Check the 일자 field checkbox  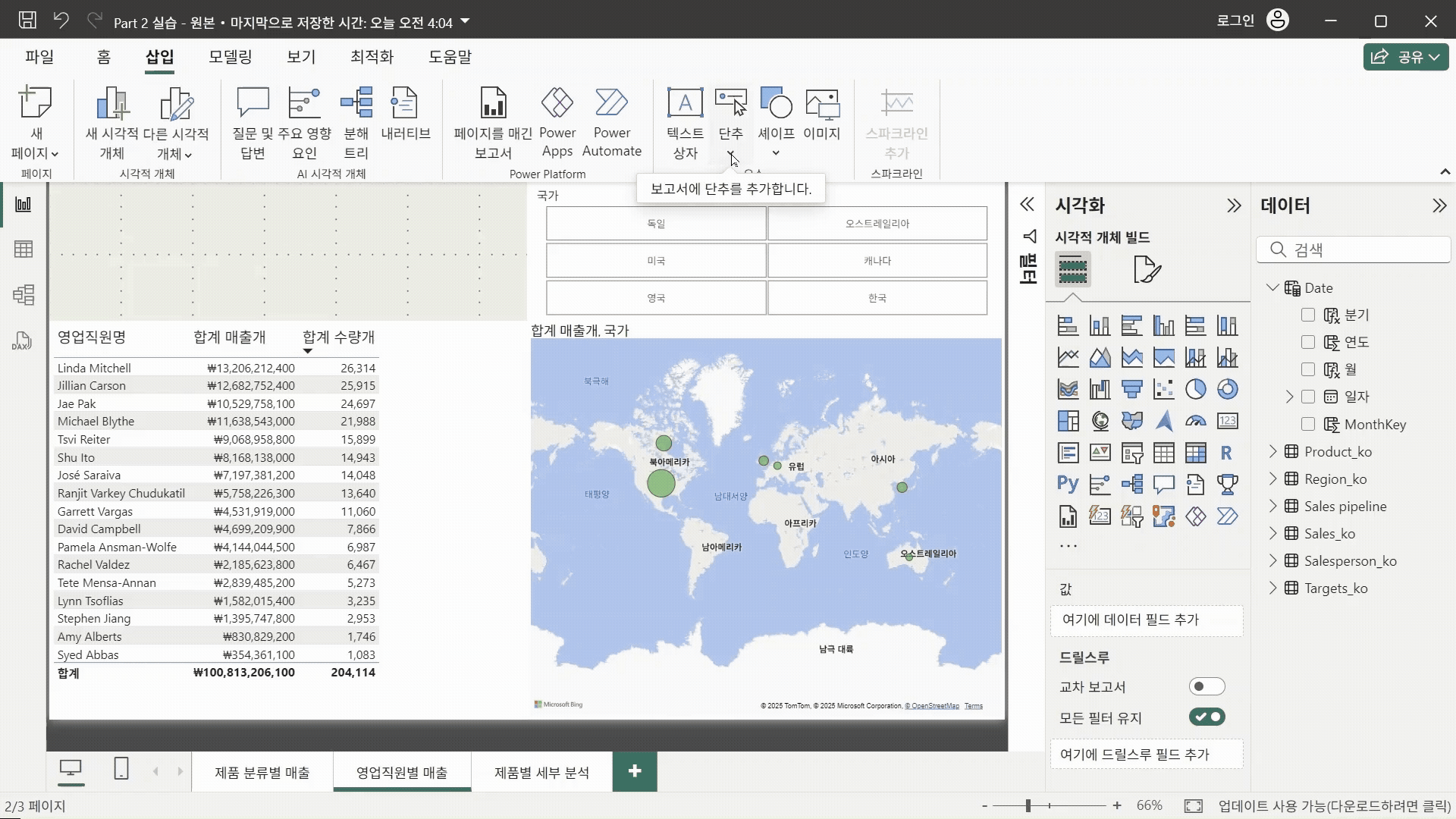pyautogui.click(x=1307, y=397)
